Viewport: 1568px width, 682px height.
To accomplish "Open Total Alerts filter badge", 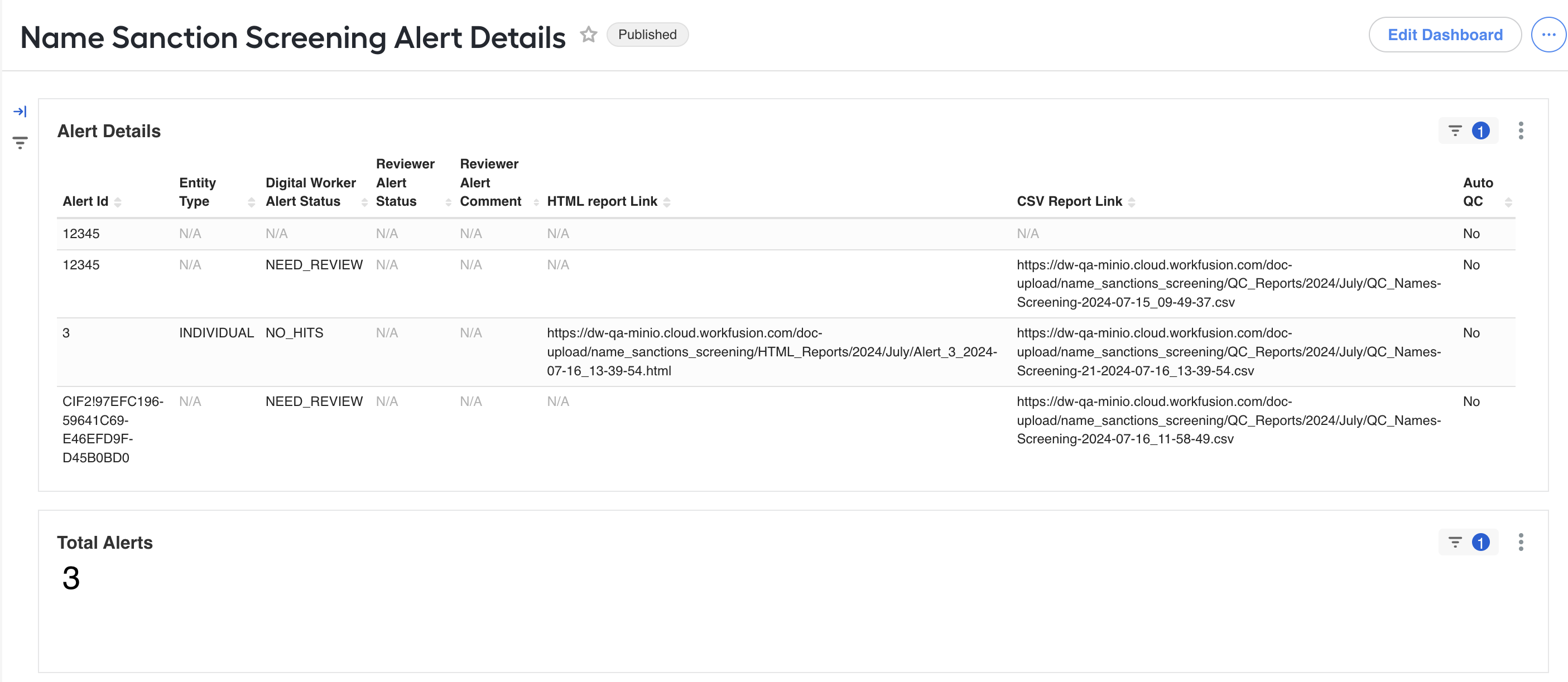I will tap(1468, 542).
